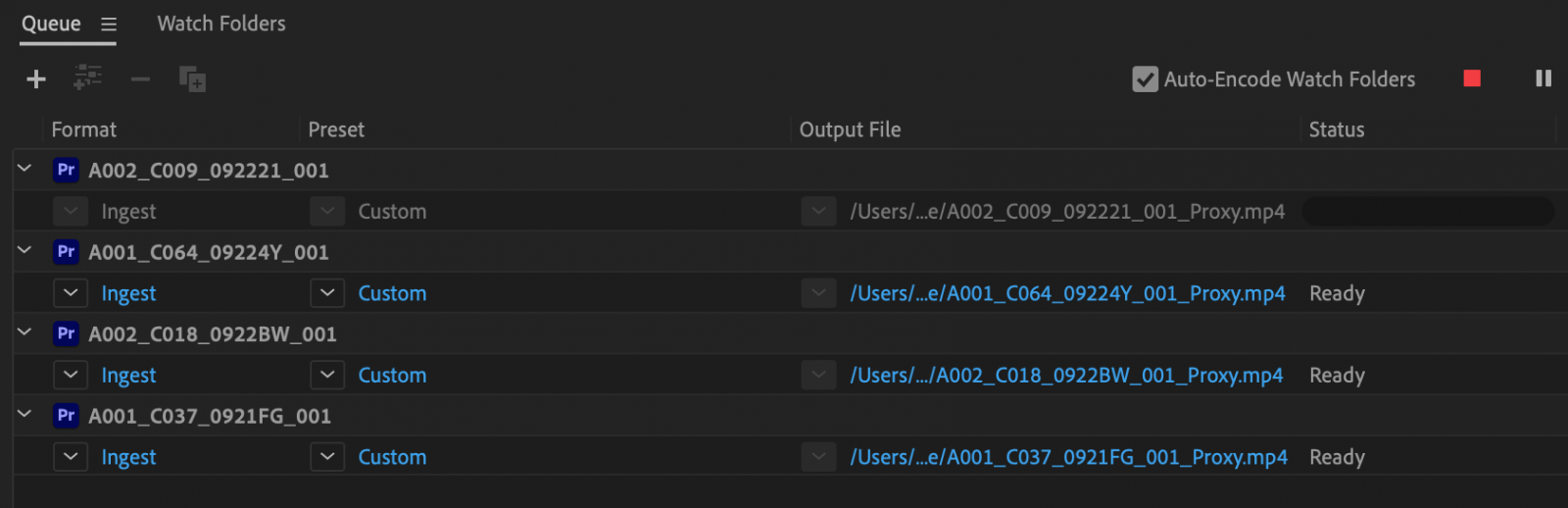This screenshot has width=1568, height=508.
Task: Click the Ingest format link for A002_C018_0922BW_001
Action: click(128, 376)
